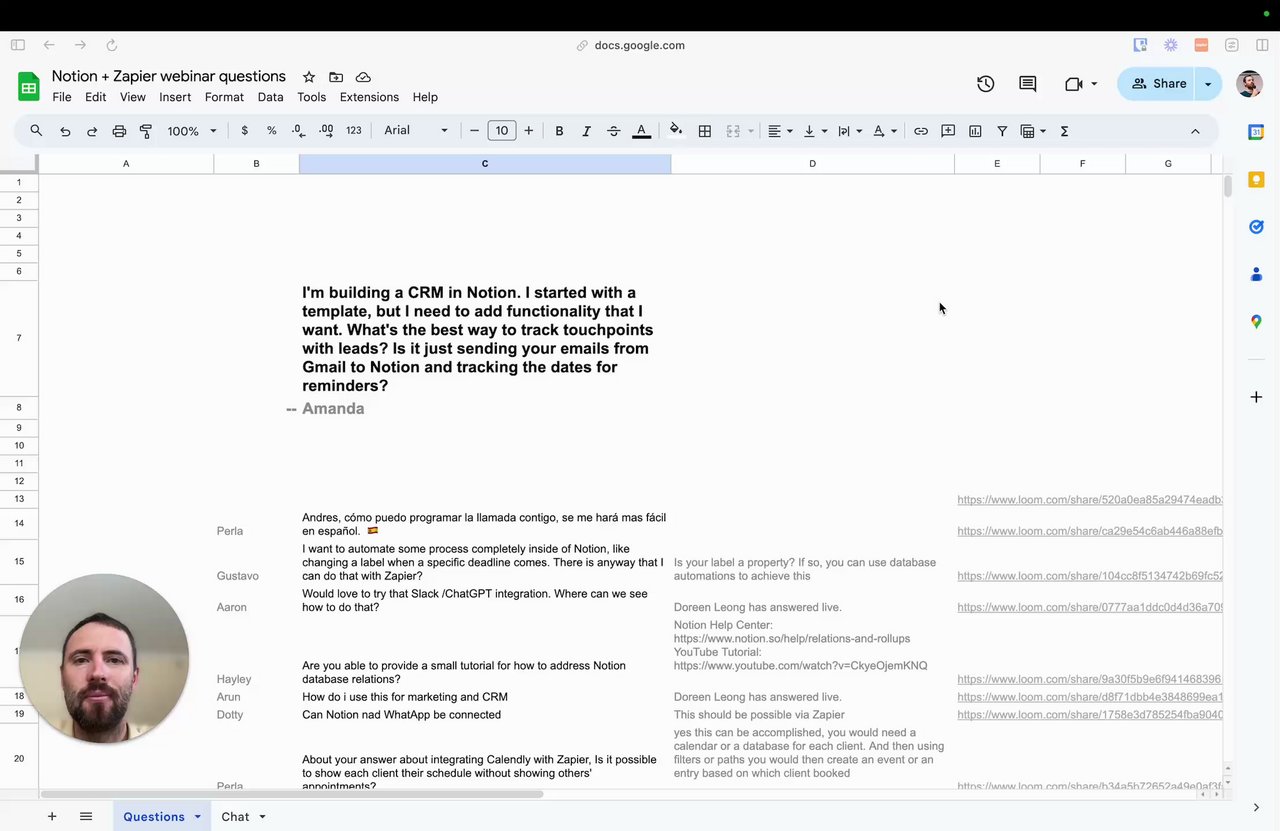The width and height of the screenshot is (1280, 831).
Task: Open loom link in Gustavo's row
Action: tap(1090, 576)
